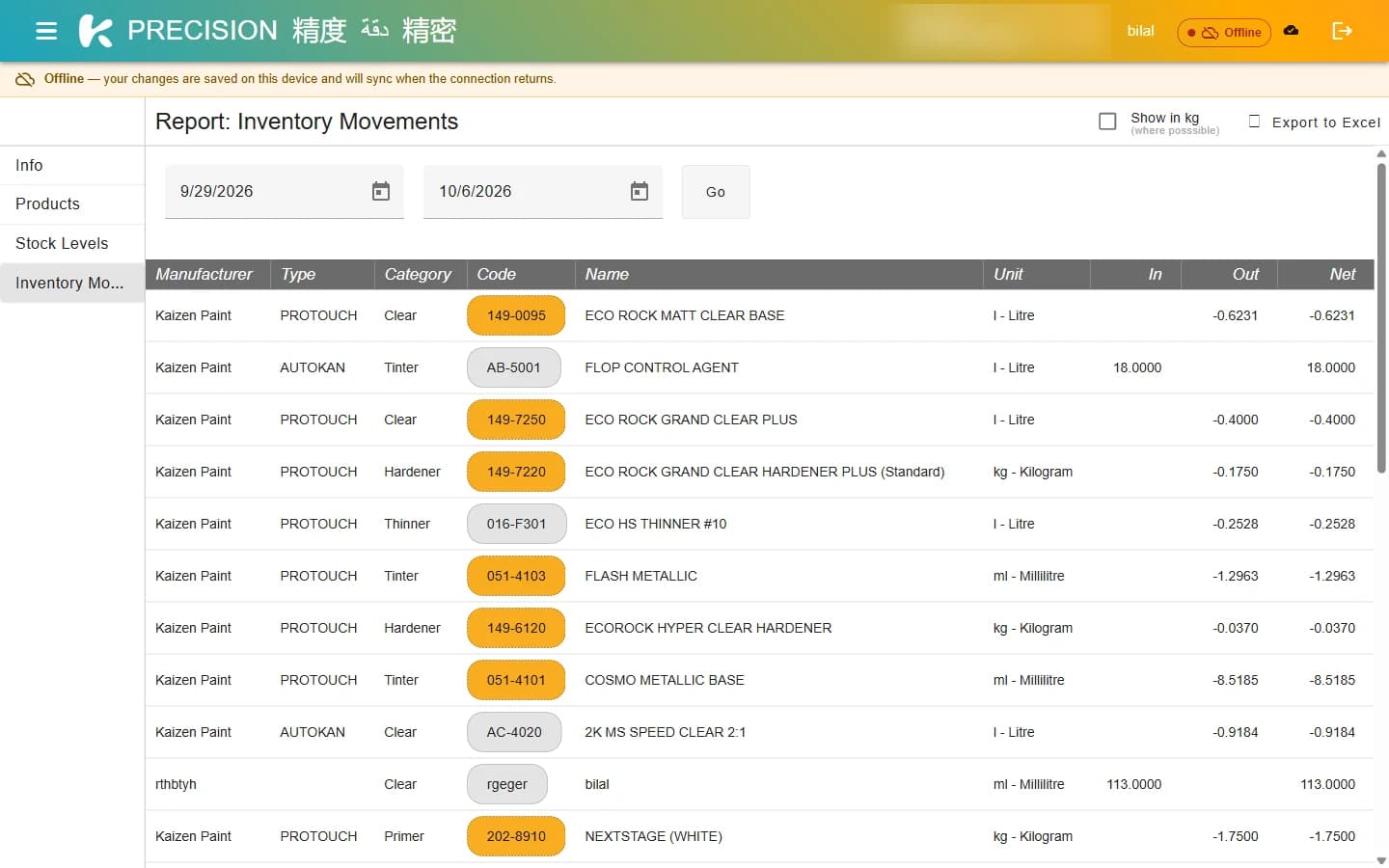Click product code chip 051-4101
The image size is (1389, 868).
[x=516, y=680]
